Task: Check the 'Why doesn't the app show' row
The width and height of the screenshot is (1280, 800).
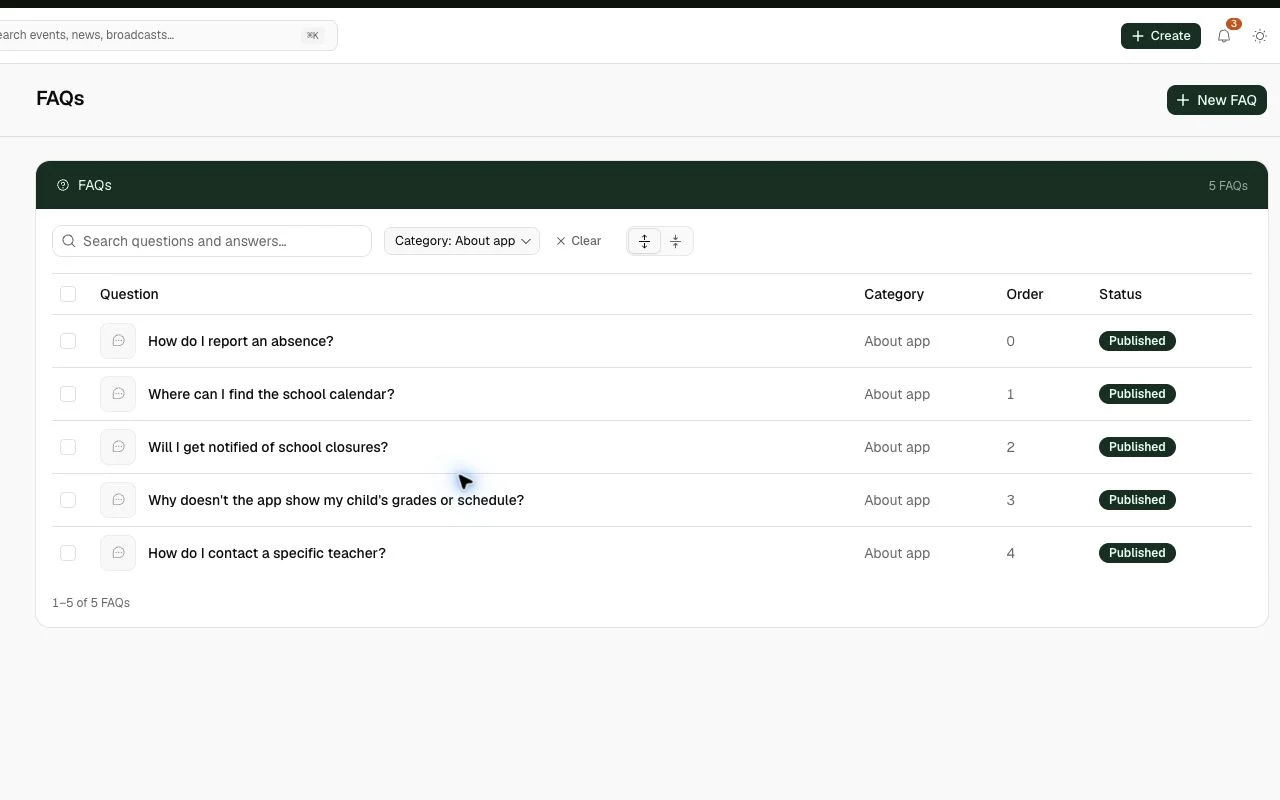Action: click(68, 500)
